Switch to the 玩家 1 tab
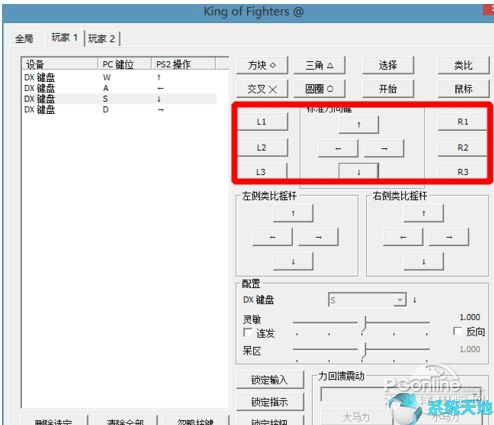Image resolution: width=494 pixels, height=425 pixels. click(64, 38)
